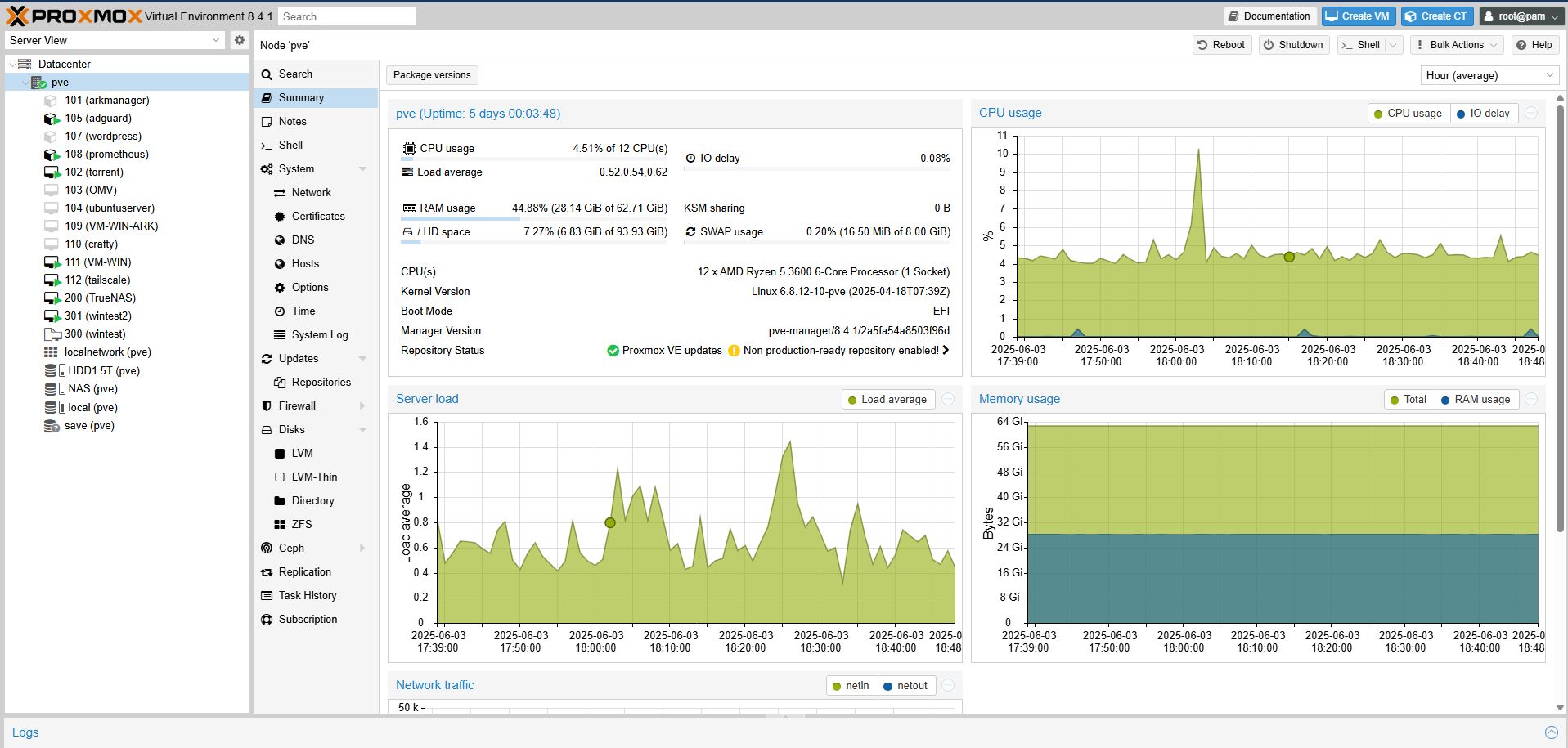Screen dimensions: 1568x748
Task: Click the ZFS icon under Disks
Action: 280,525
